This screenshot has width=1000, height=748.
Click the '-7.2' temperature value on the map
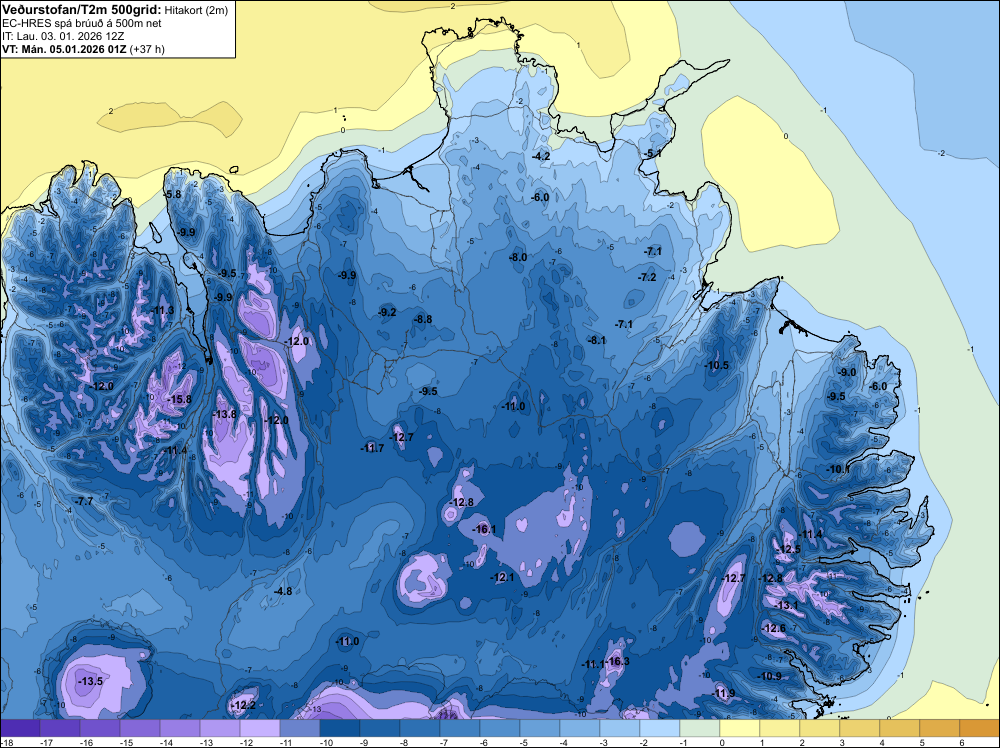[x=647, y=277]
